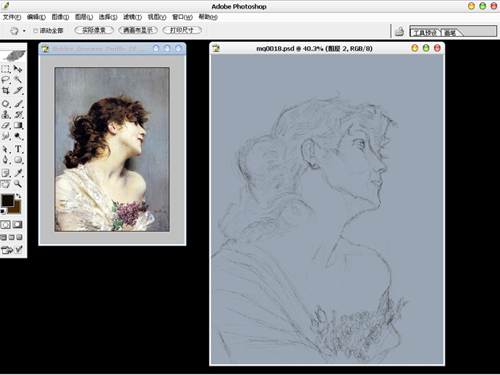Switch to Standard Screen mode

pyautogui.click(x=4, y=237)
